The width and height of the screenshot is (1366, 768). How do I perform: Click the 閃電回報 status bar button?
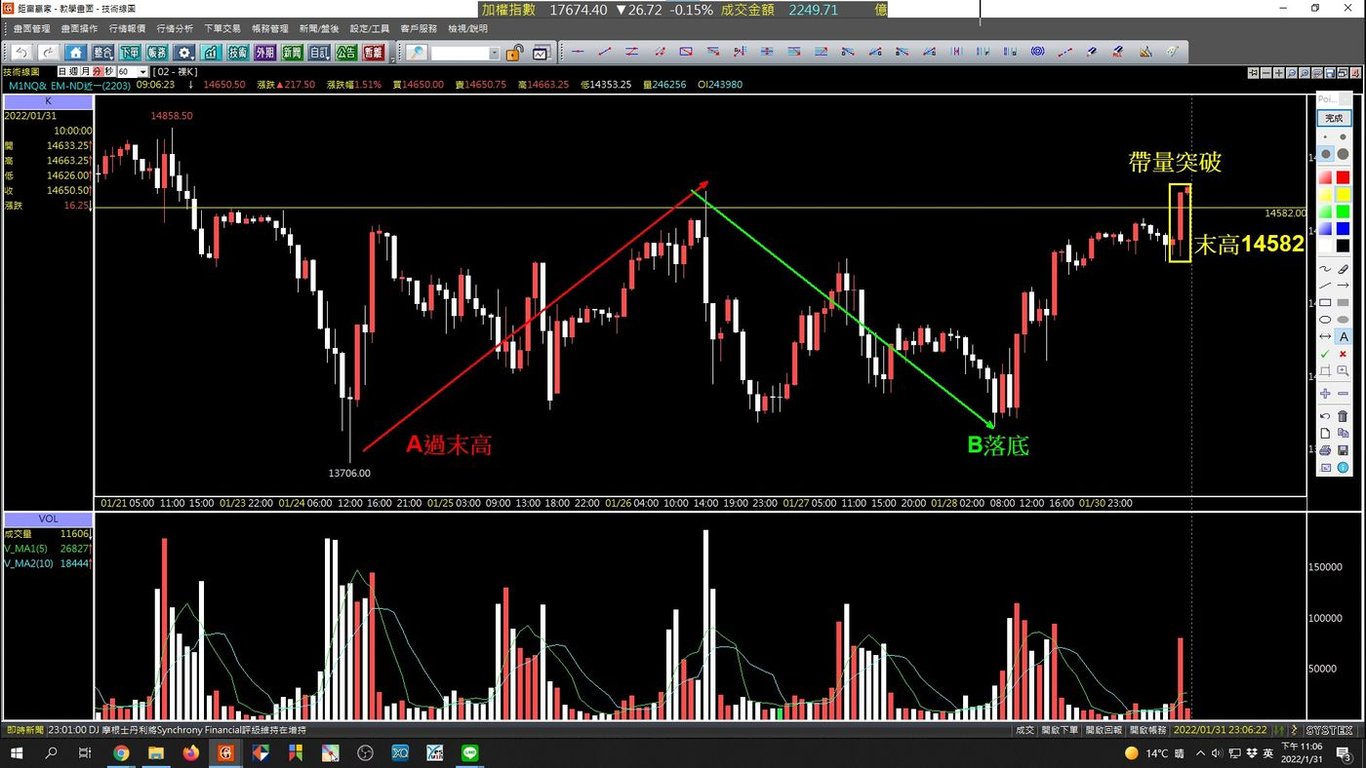pos(1104,730)
